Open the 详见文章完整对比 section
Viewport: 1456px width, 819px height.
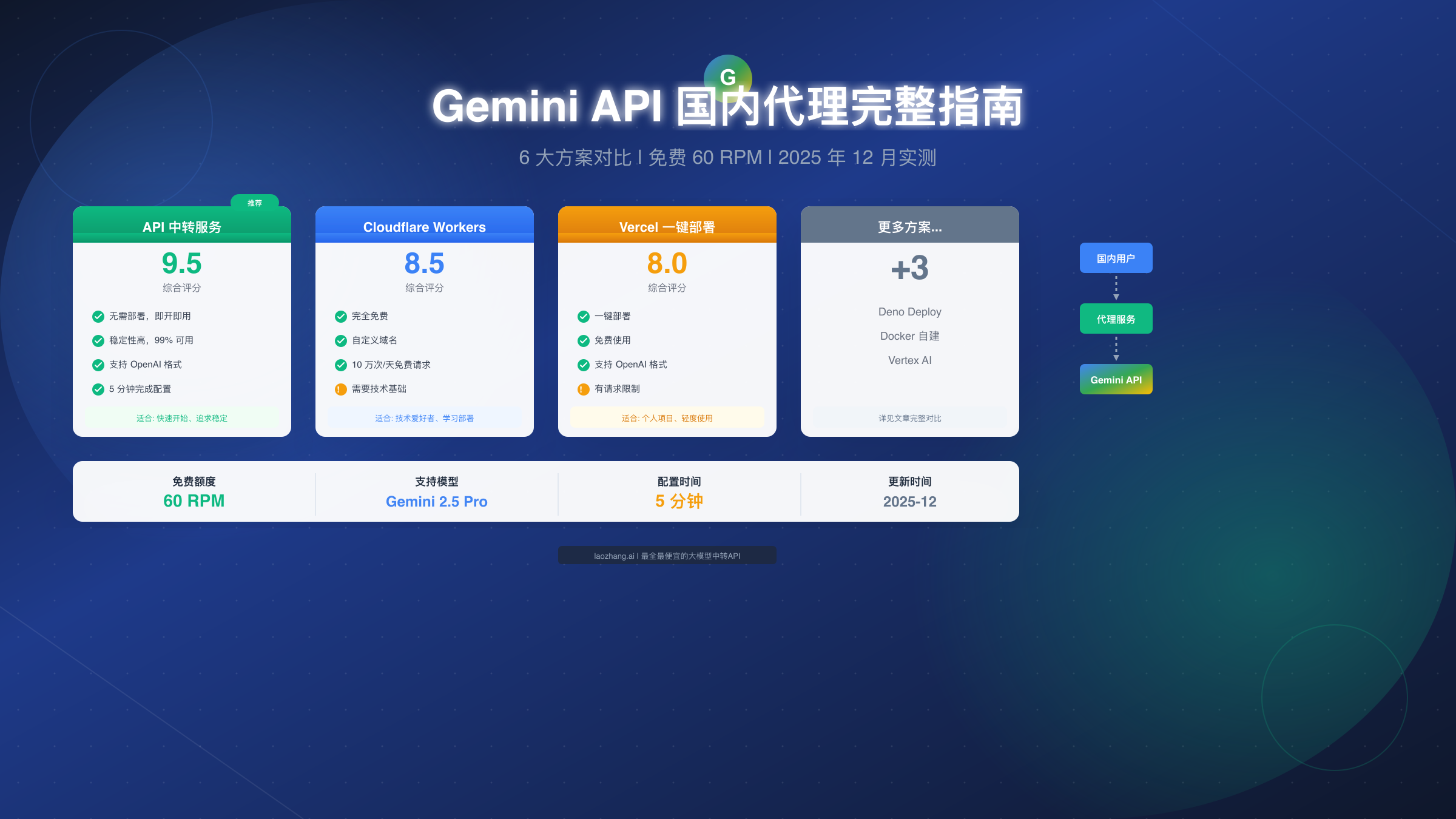909,417
